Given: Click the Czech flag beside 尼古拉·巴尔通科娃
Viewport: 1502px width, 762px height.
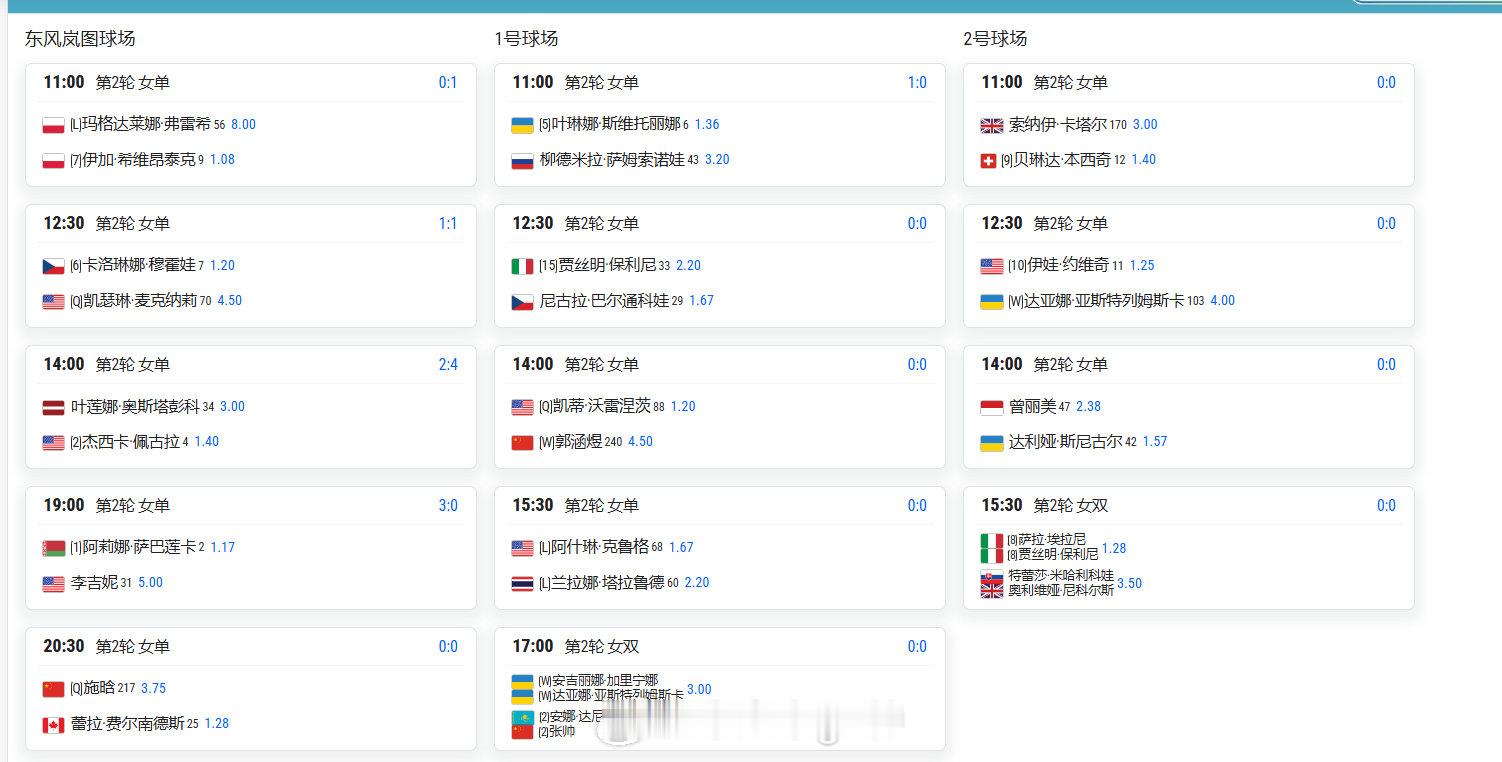Looking at the screenshot, I should tap(522, 301).
